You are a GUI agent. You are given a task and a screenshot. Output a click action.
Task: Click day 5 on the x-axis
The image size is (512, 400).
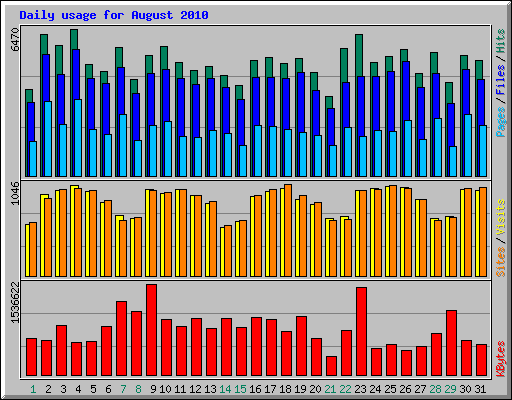click(x=93, y=389)
